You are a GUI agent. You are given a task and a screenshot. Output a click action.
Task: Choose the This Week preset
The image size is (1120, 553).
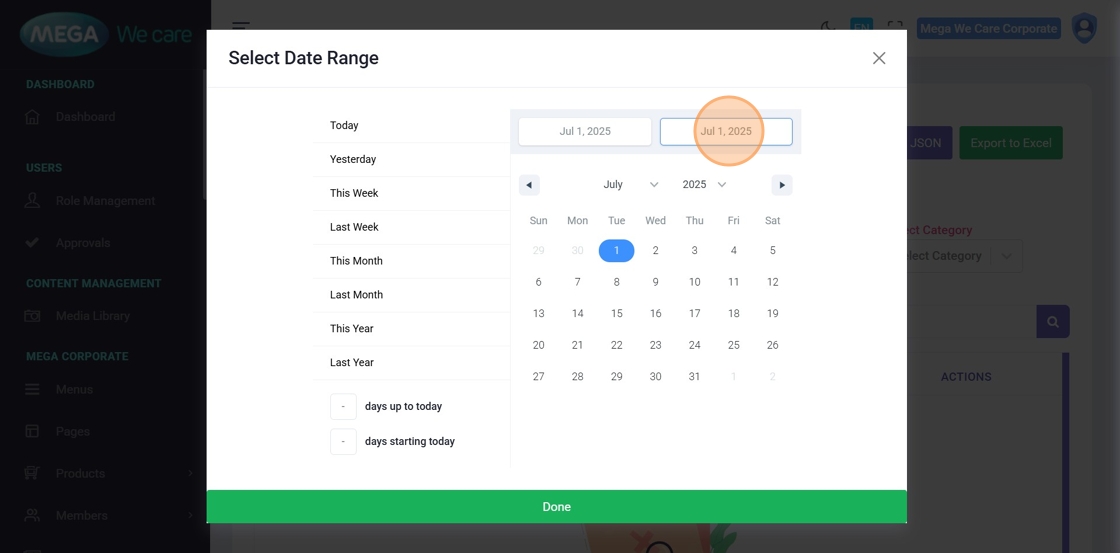[x=354, y=193]
